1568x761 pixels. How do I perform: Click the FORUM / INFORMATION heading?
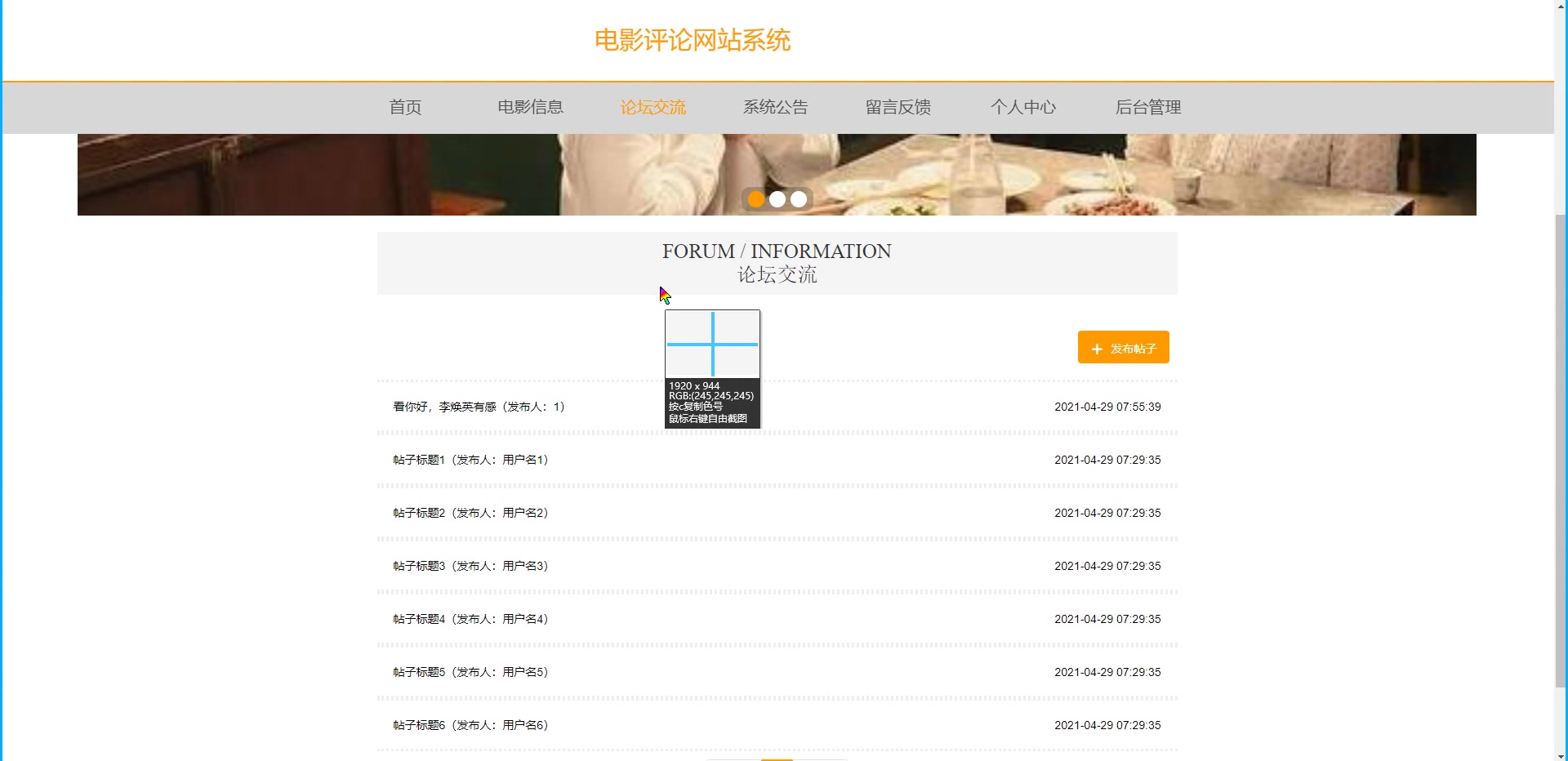tap(777, 251)
